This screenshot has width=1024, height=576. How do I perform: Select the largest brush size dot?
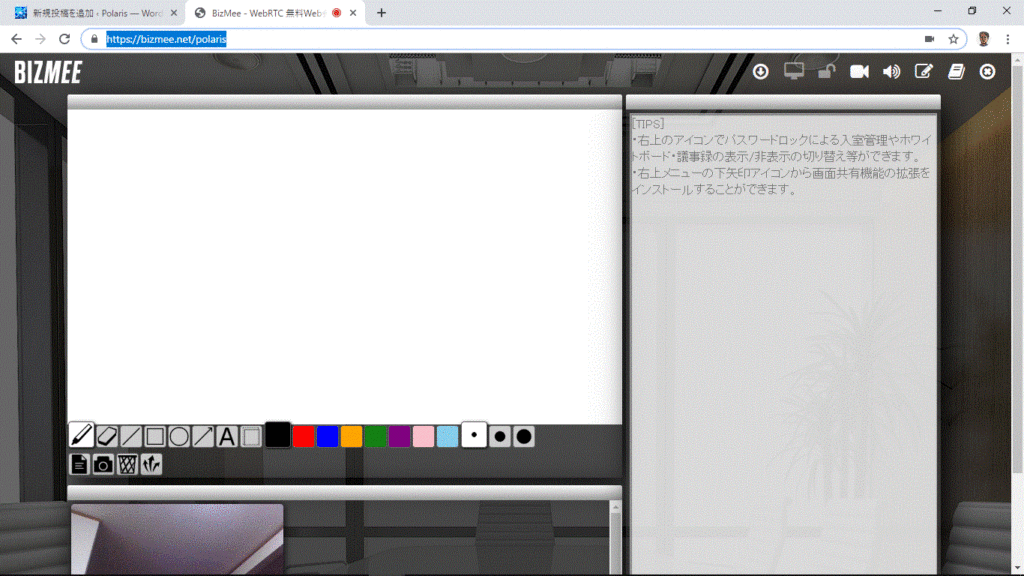(x=523, y=436)
